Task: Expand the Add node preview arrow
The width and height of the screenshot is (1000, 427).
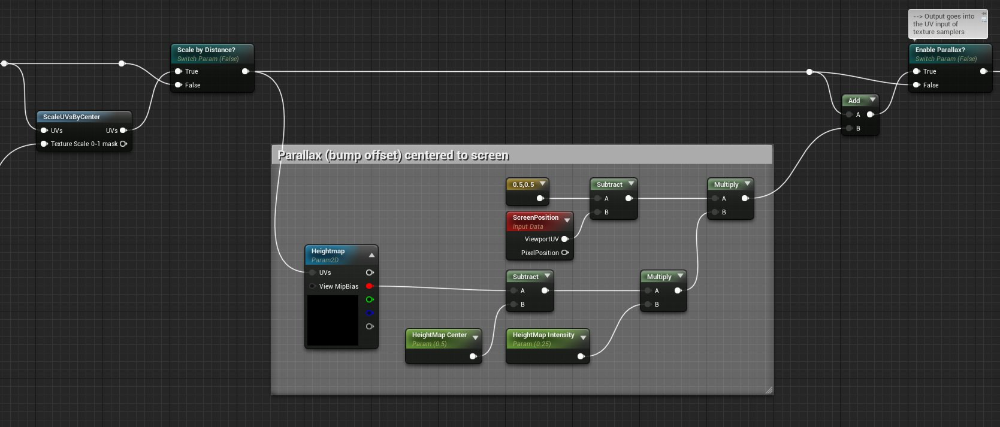Action: 872,101
